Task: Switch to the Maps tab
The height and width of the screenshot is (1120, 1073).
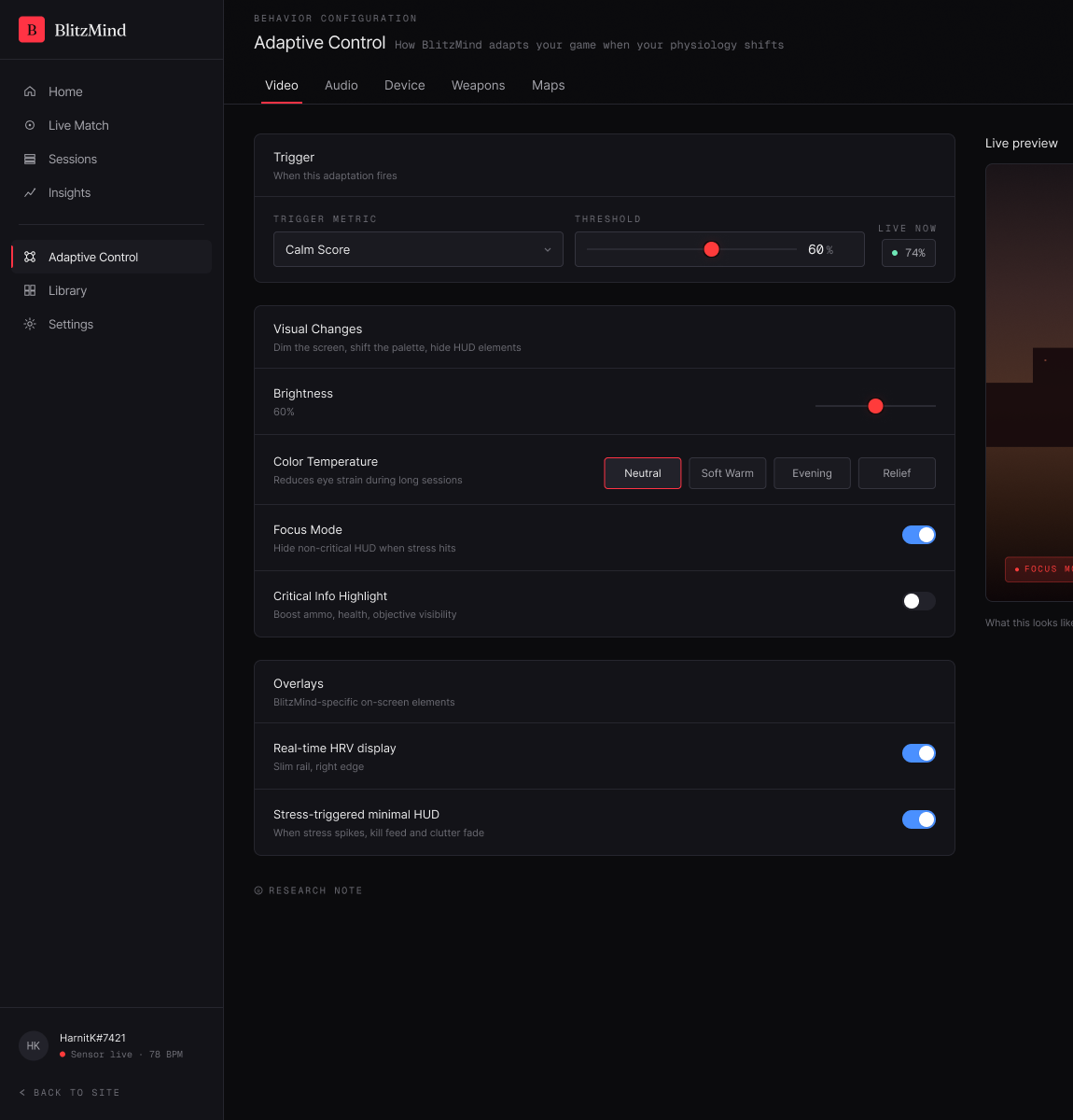Action: [x=549, y=85]
